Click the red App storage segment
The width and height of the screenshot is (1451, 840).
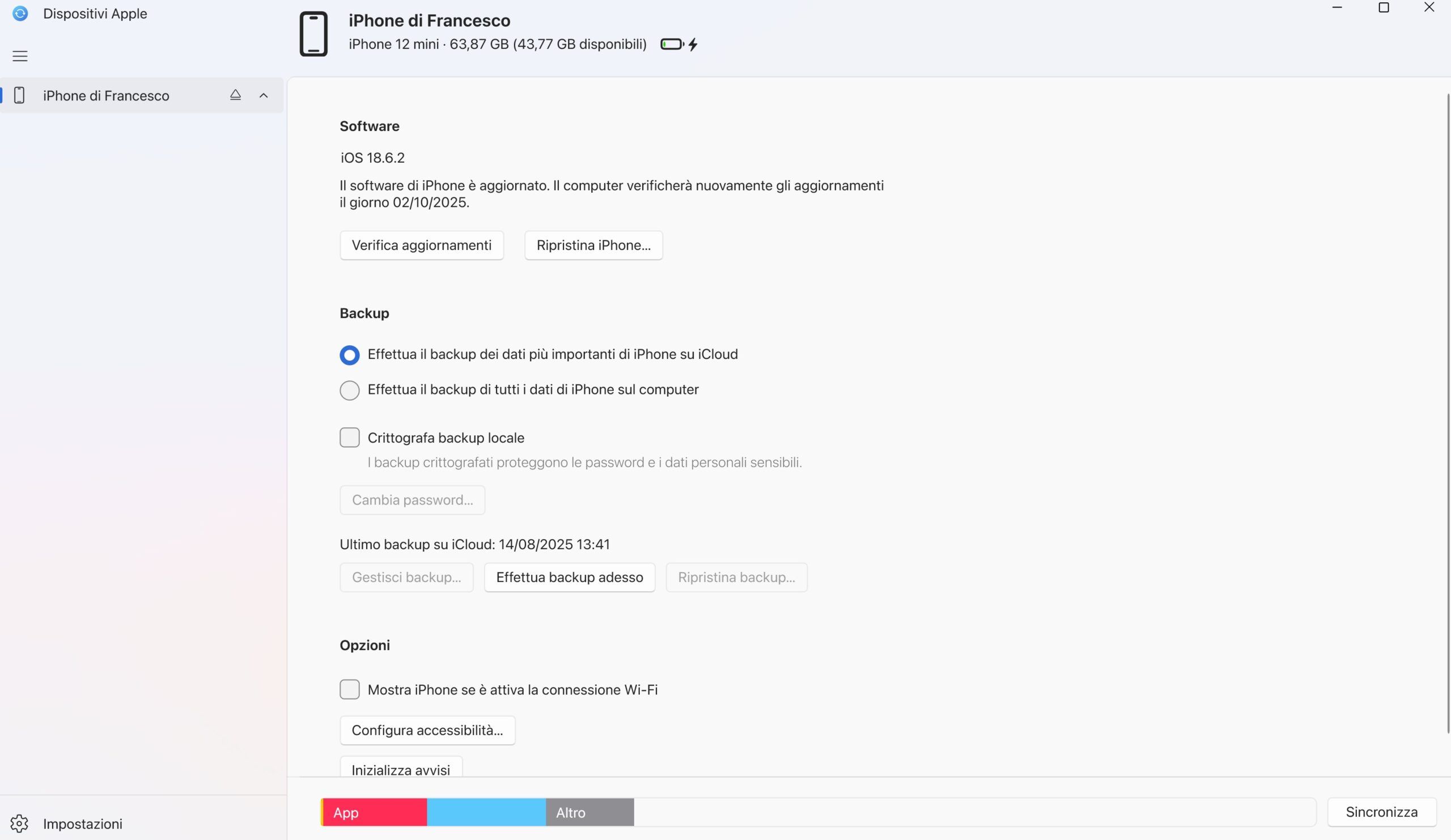point(375,812)
